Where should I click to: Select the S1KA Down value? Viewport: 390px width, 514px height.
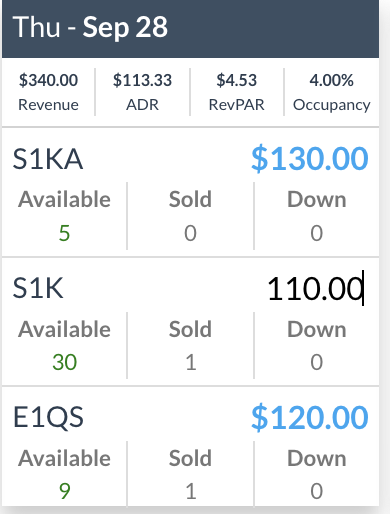tap(317, 233)
